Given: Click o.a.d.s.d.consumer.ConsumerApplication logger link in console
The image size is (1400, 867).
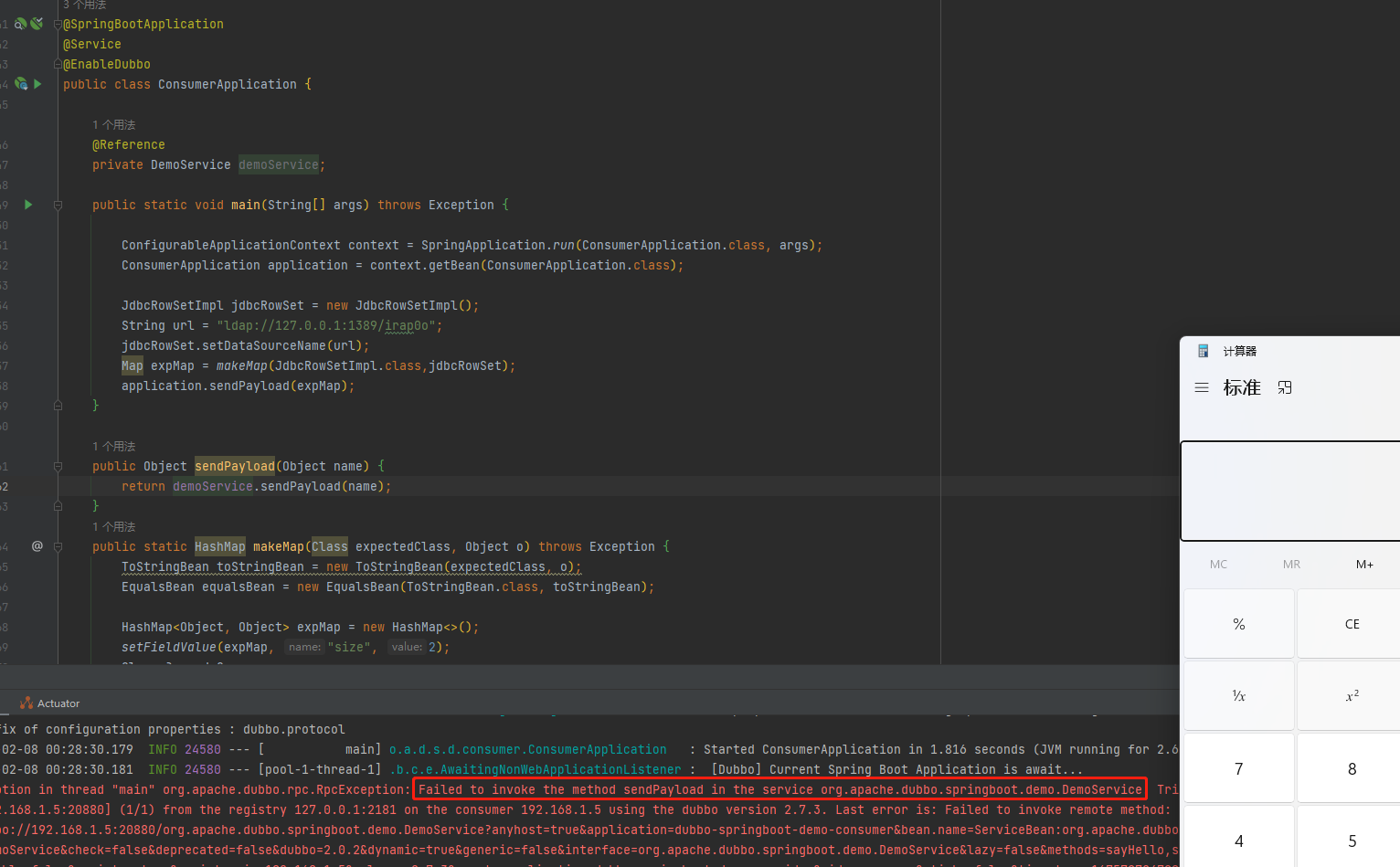Looking at the screenshot, I should [x=528, y=749].
